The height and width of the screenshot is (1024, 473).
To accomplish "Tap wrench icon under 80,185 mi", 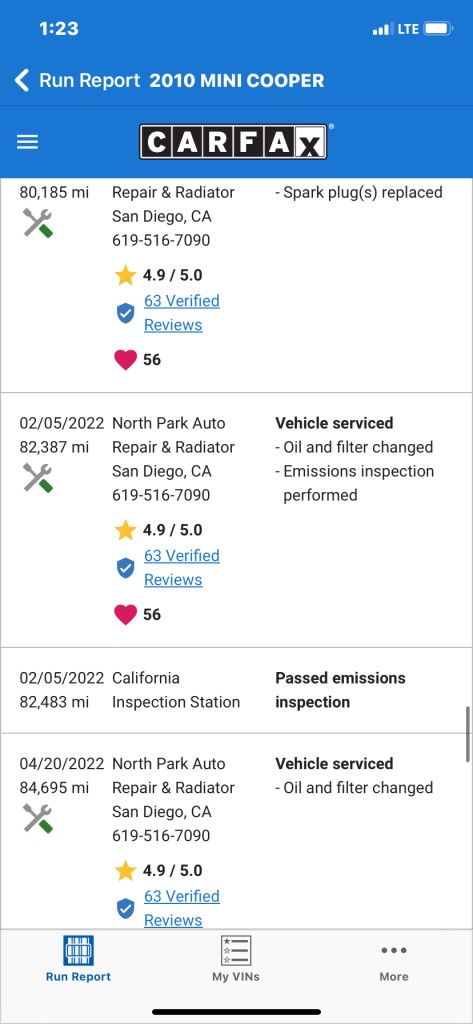I will click(x=37, y=223).
